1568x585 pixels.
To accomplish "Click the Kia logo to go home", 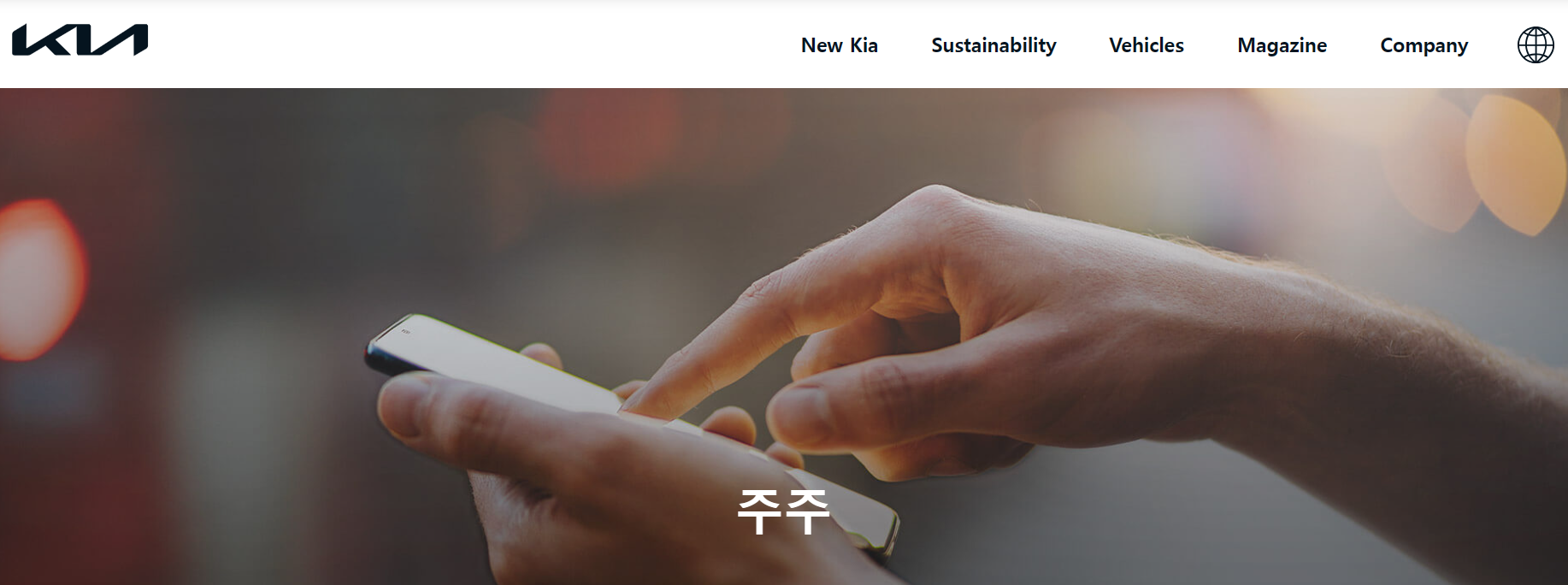I will pos(80,40).
